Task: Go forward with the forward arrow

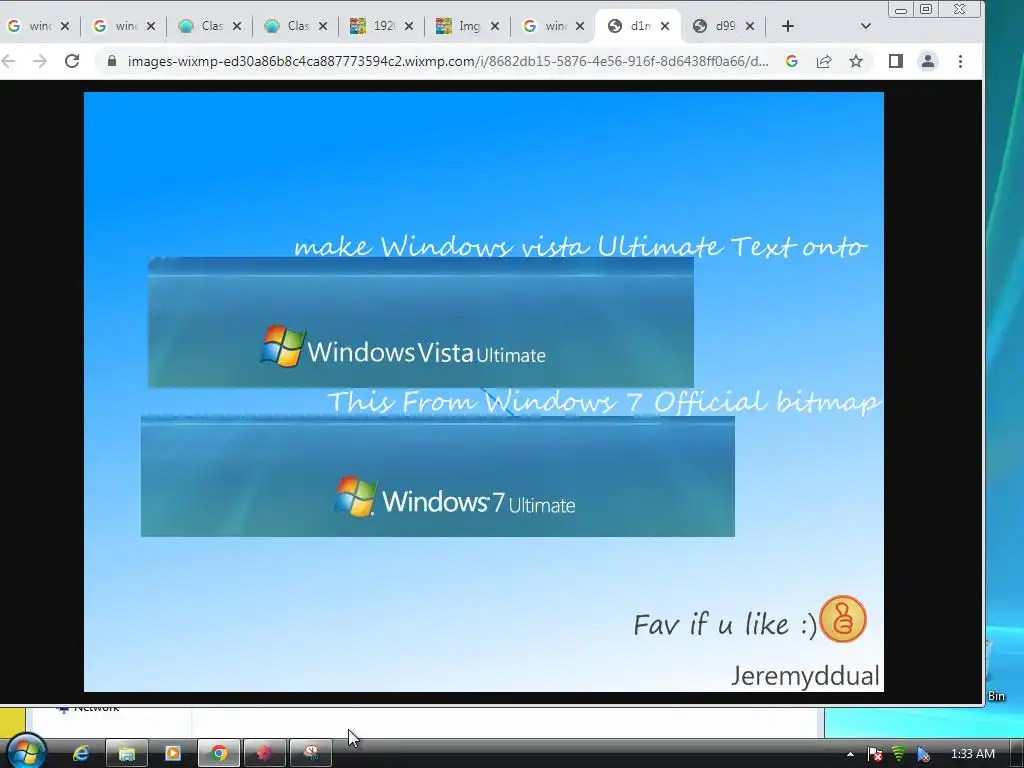Action: coord(40,61)
